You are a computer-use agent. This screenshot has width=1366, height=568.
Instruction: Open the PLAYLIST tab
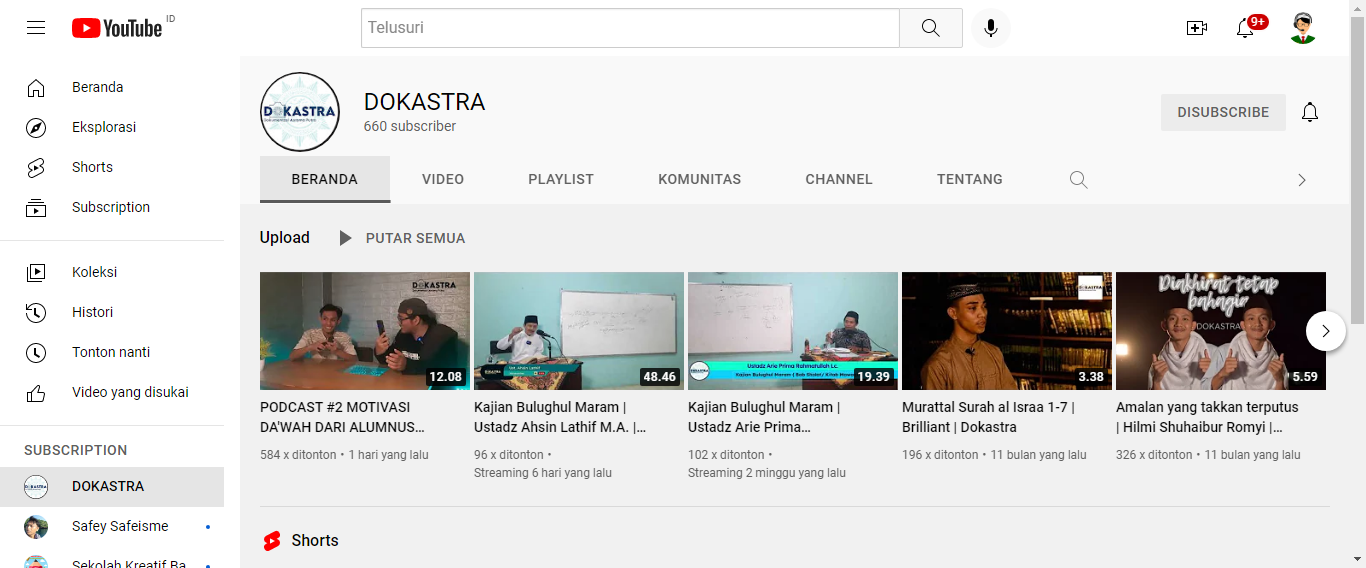[561, 180]
